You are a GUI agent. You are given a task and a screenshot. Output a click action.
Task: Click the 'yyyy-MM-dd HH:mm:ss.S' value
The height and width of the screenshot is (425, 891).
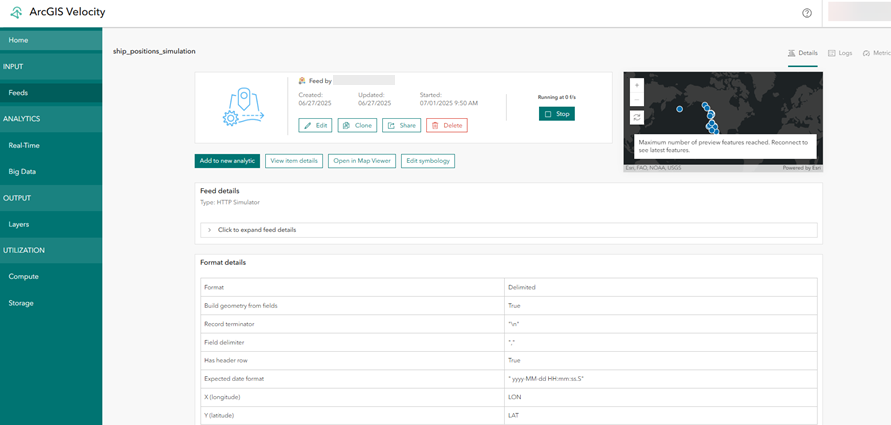point(546,378)
